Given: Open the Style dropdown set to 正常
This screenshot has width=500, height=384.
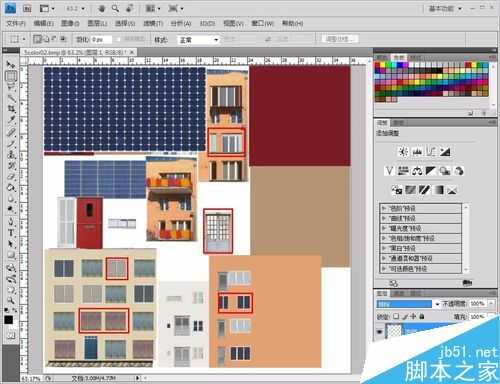Looking at the screenshot, I should pos(198,40).
